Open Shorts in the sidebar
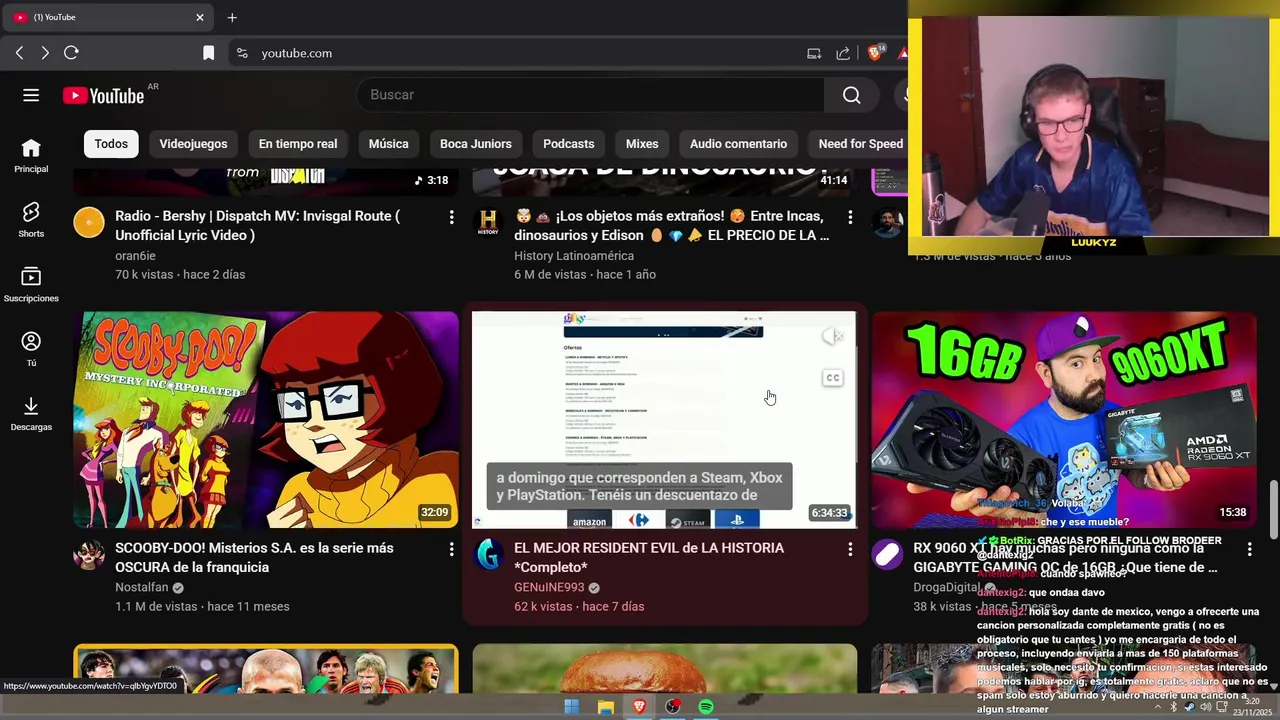The image size is (1280, 720). point(31,220)
